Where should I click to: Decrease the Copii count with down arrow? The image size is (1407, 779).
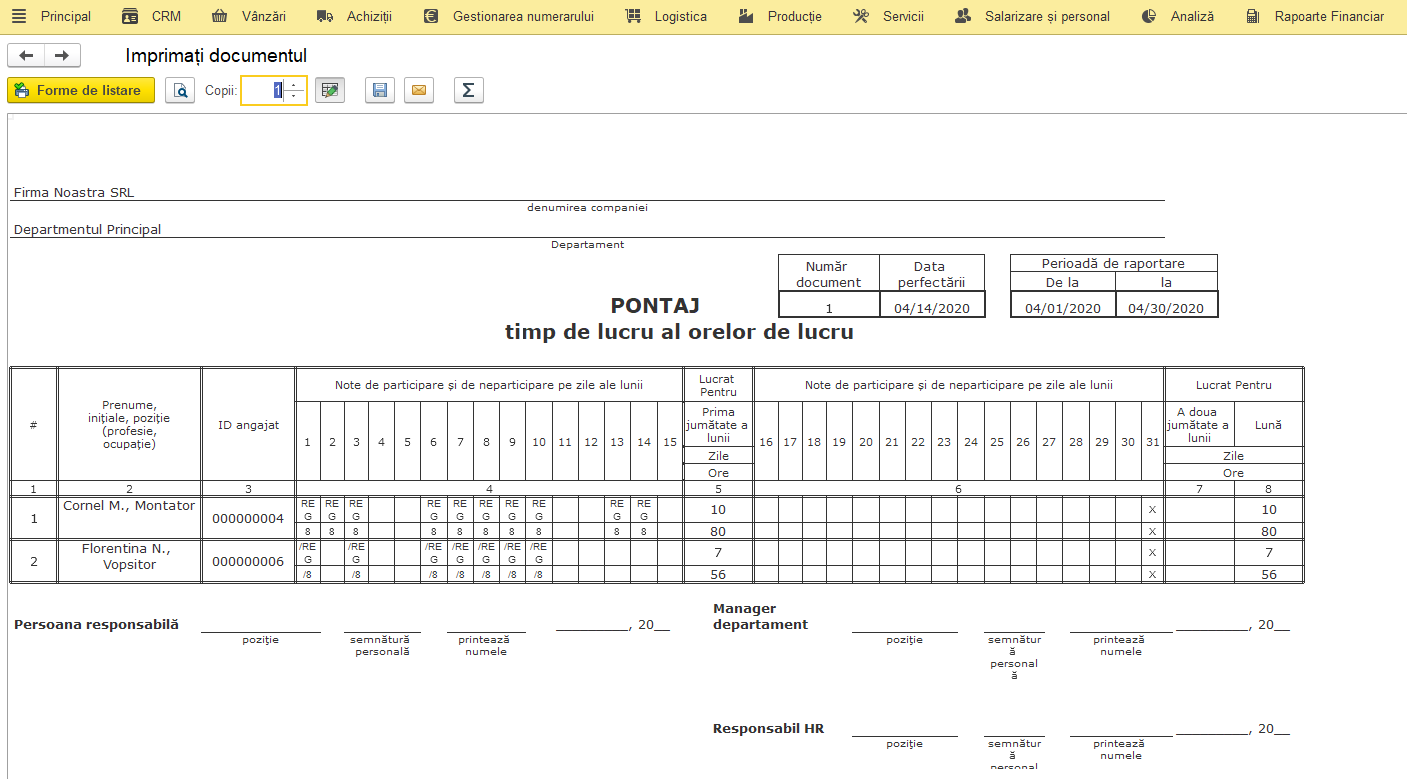click(293, 97)
